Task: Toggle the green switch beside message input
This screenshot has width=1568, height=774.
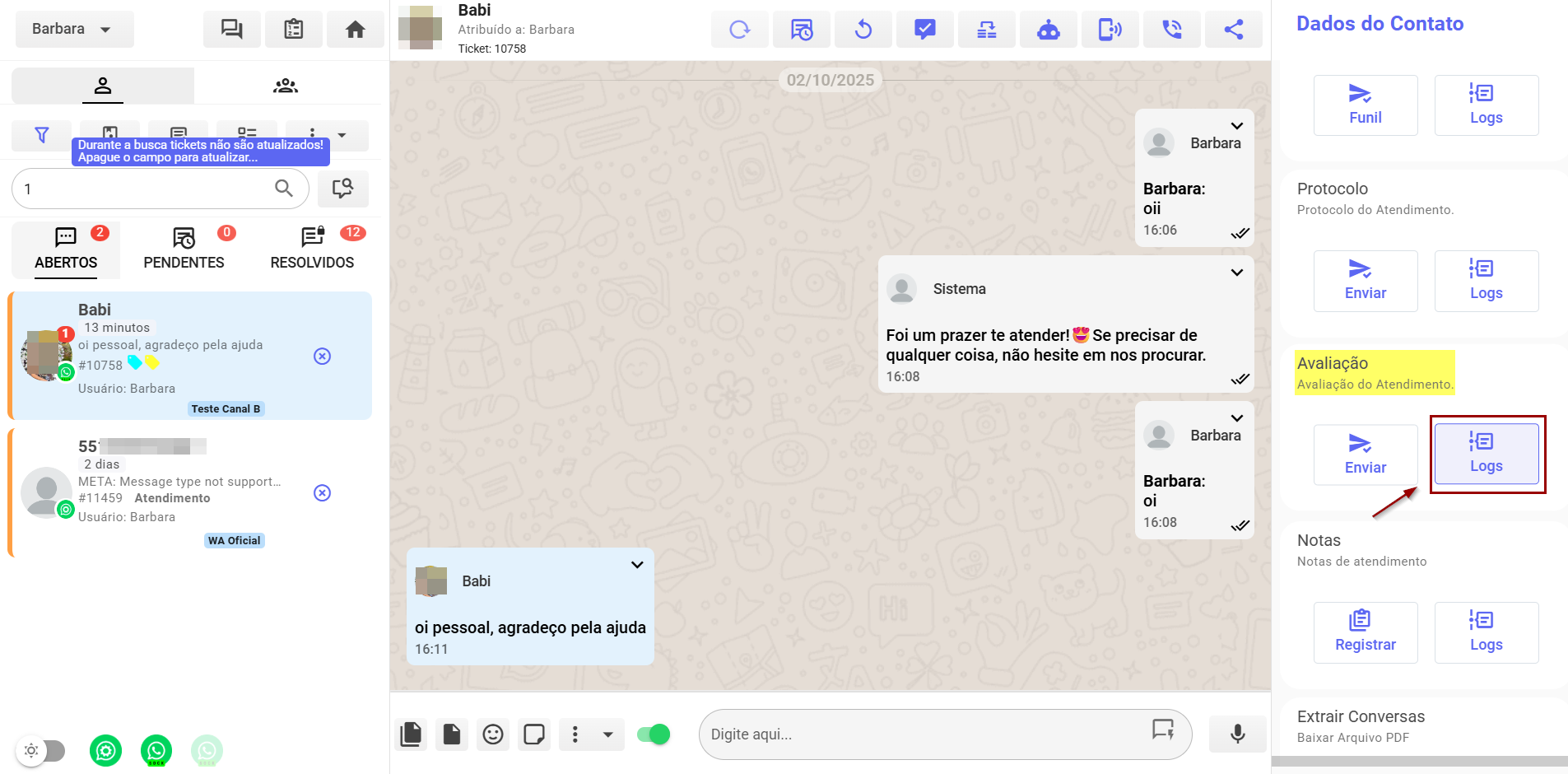Action: point(654,734)
